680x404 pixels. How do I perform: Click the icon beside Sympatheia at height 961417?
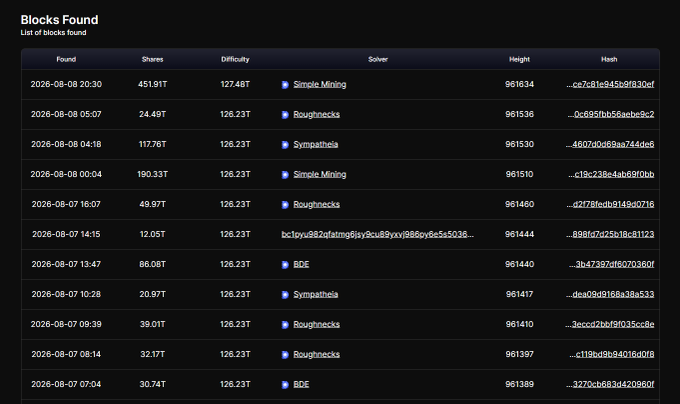[285, 294]
